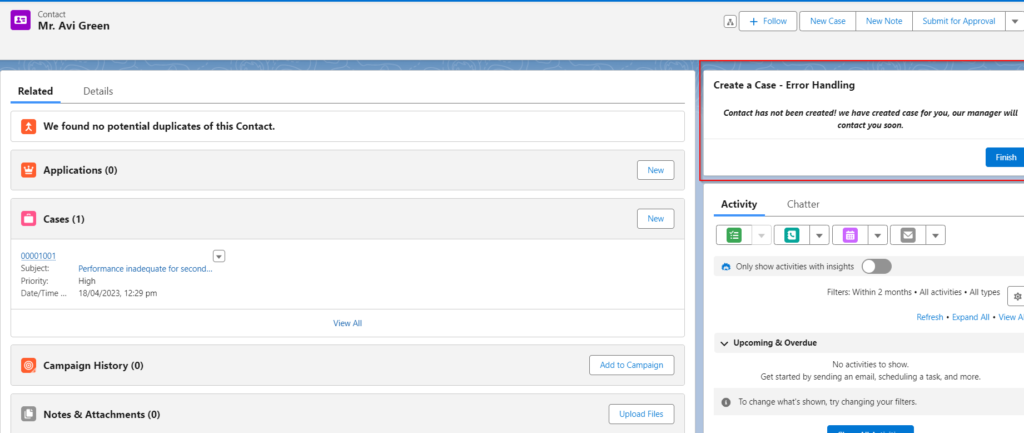Open the dropdown arrow next to Log a Call

point(819,235)
